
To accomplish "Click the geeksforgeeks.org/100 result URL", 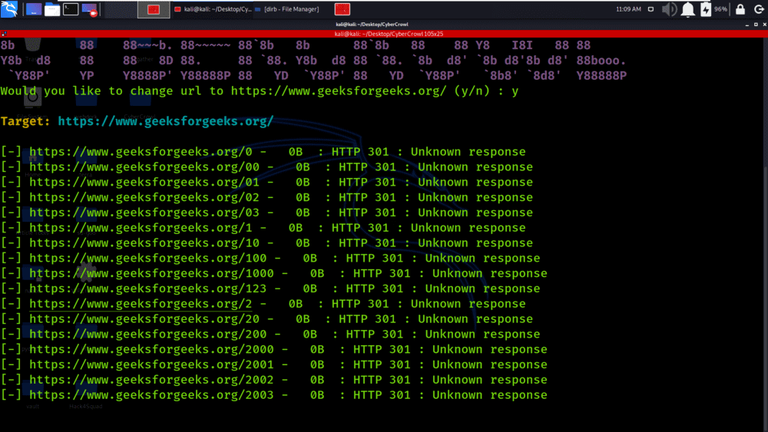I will (148, 258).
